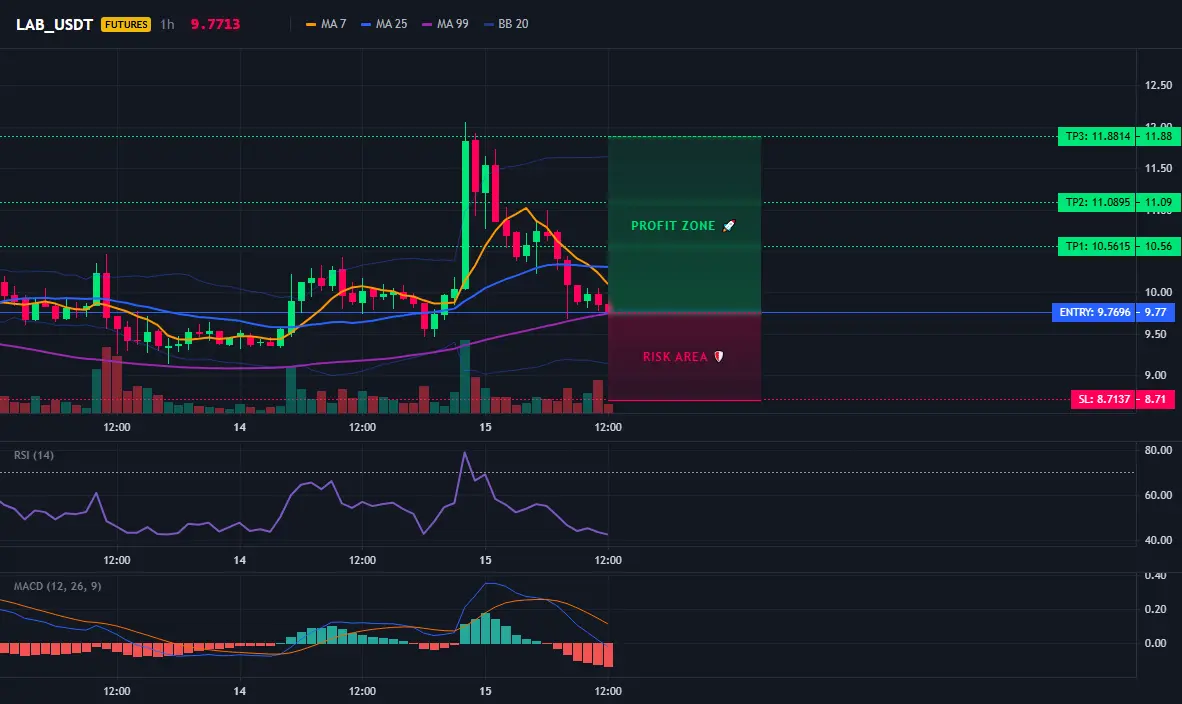Click the TP1: 10.5615 price label
The height and width of the screenshot is (704, 1182).
[1097, 246]
